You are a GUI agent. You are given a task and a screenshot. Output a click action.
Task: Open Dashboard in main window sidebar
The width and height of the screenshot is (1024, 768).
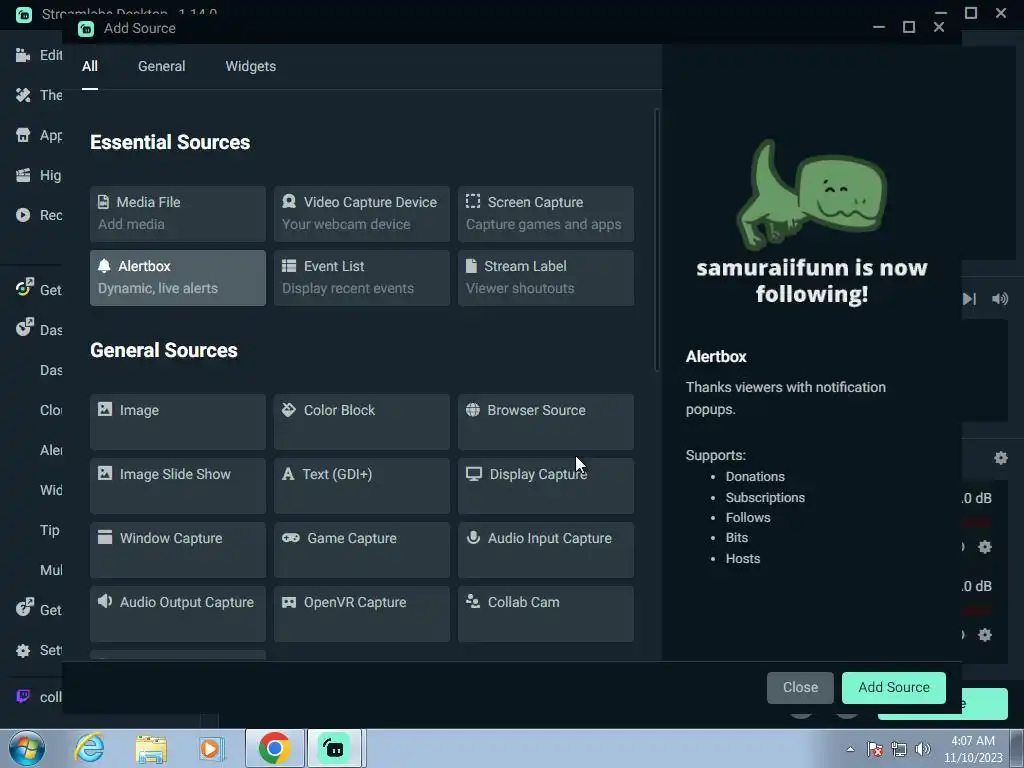click(38, 330)
